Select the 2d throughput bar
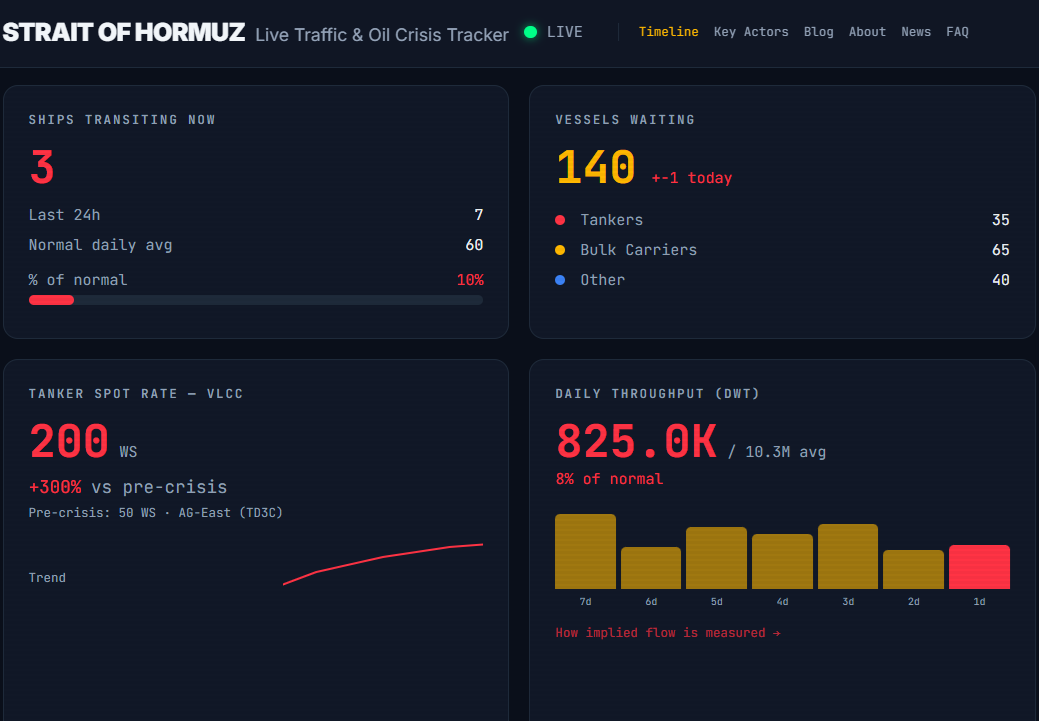The image size is (1039, 721). point(913,569)
